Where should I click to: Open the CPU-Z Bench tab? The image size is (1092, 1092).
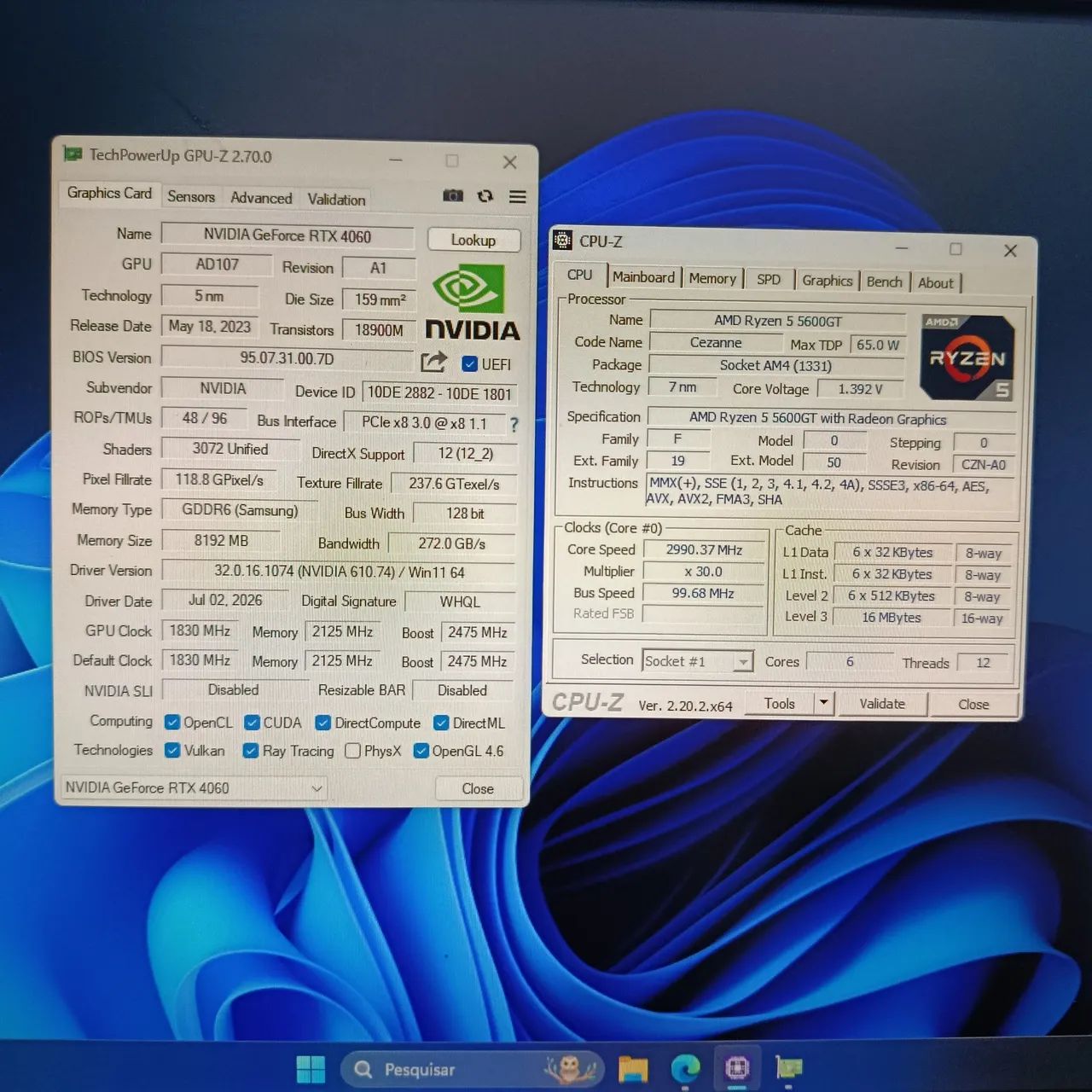[x=885, y=282]
